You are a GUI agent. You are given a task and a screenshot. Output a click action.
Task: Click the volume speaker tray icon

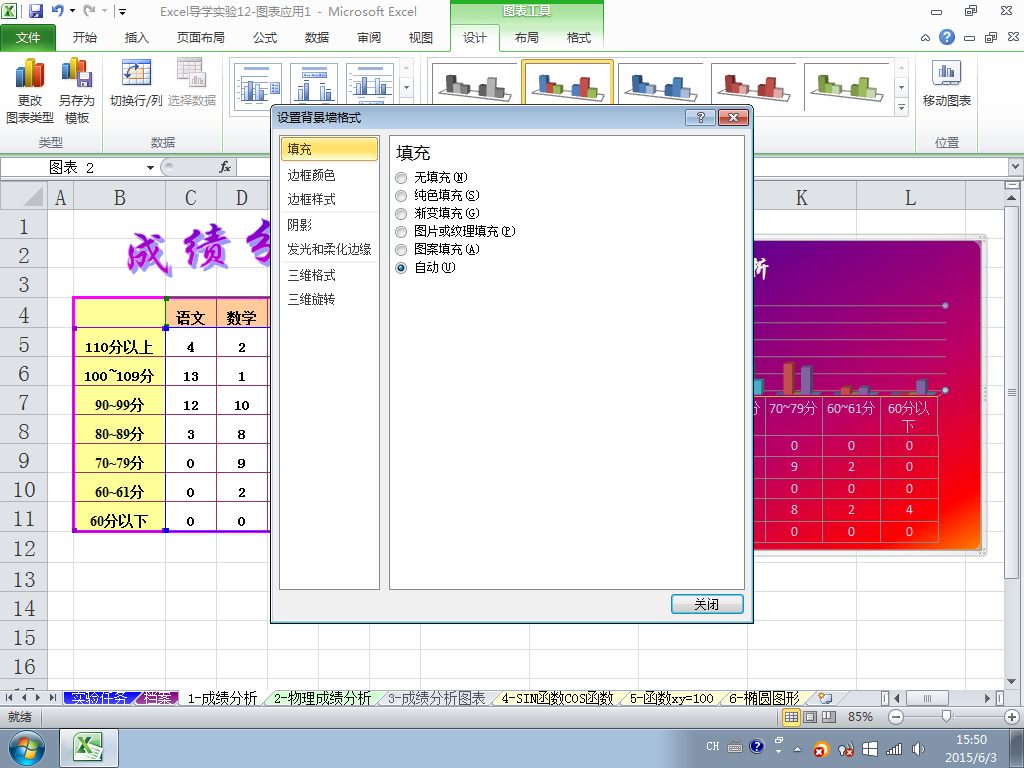pyautogui.click(x=919, y=749)
